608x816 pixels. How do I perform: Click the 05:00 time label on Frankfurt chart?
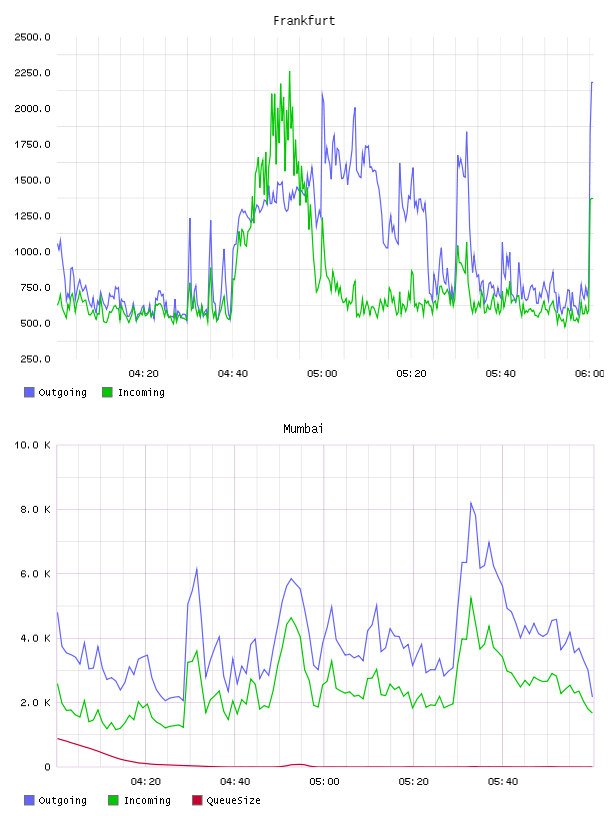(322, 374)
